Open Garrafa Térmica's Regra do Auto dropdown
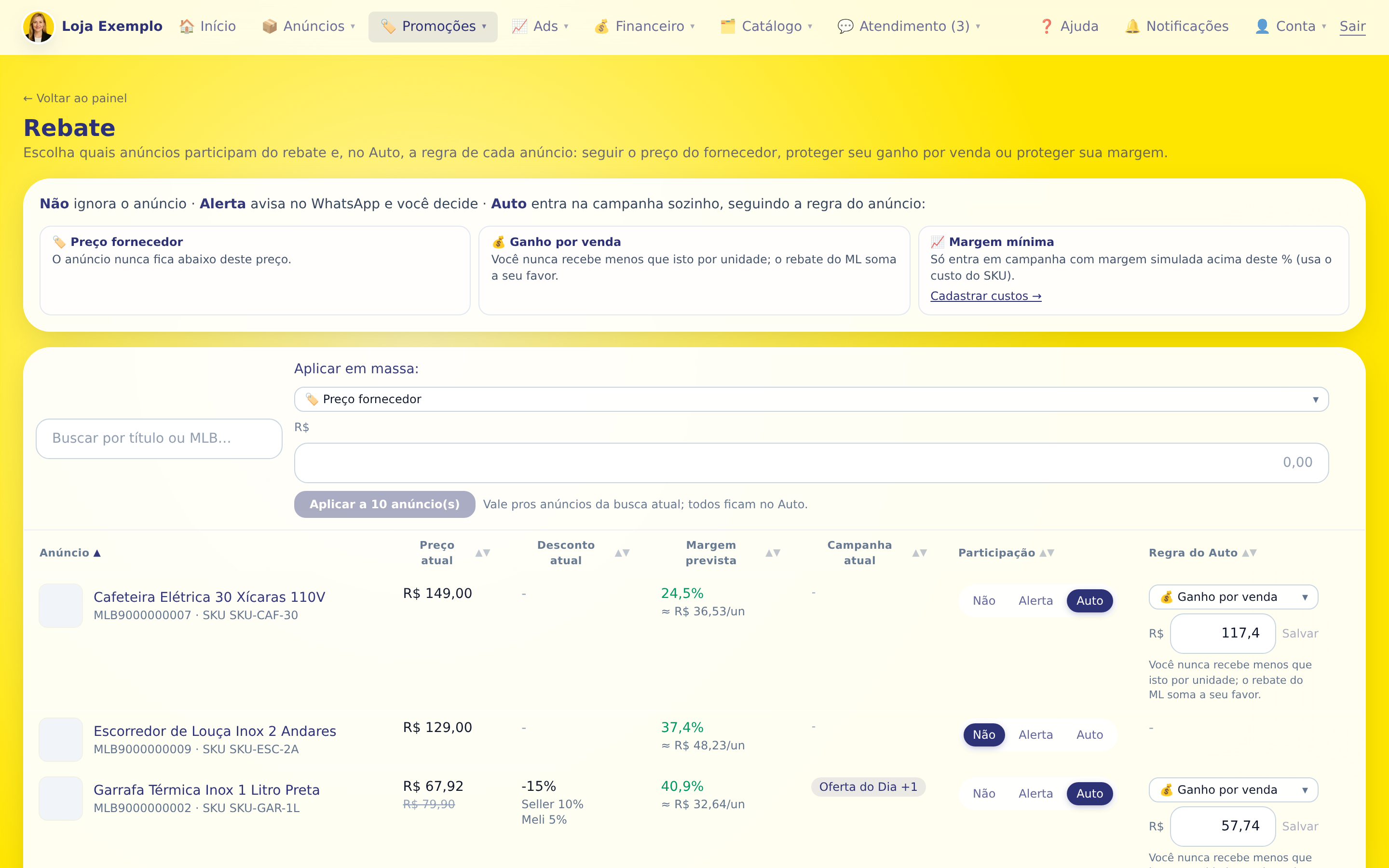 (1233, 790)
